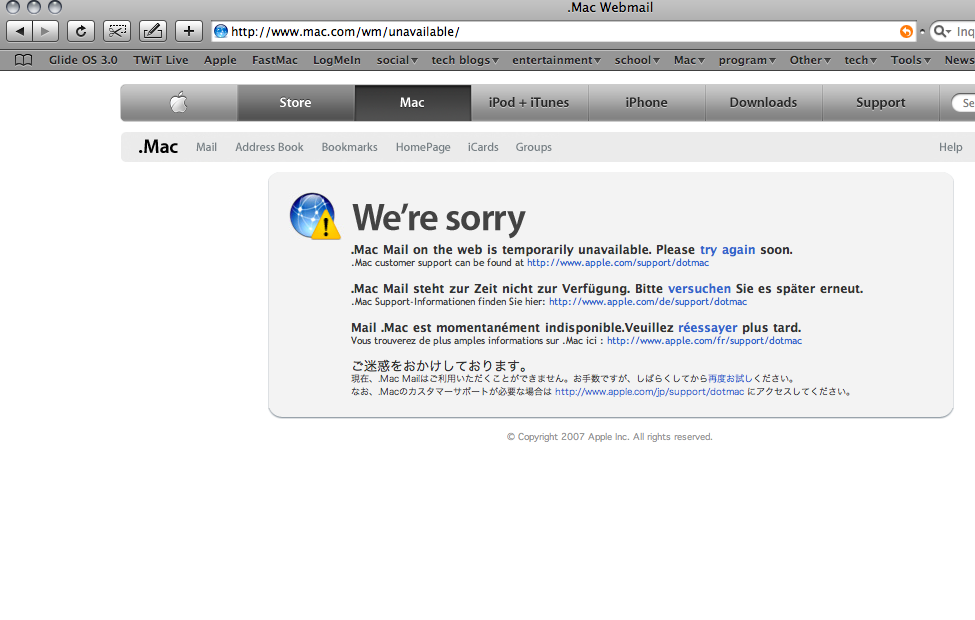This screenshot has height=620, width=975.
Task: Open iCards in the .Mac navigation
Action: pyautogui.click(x=483, y=147)
